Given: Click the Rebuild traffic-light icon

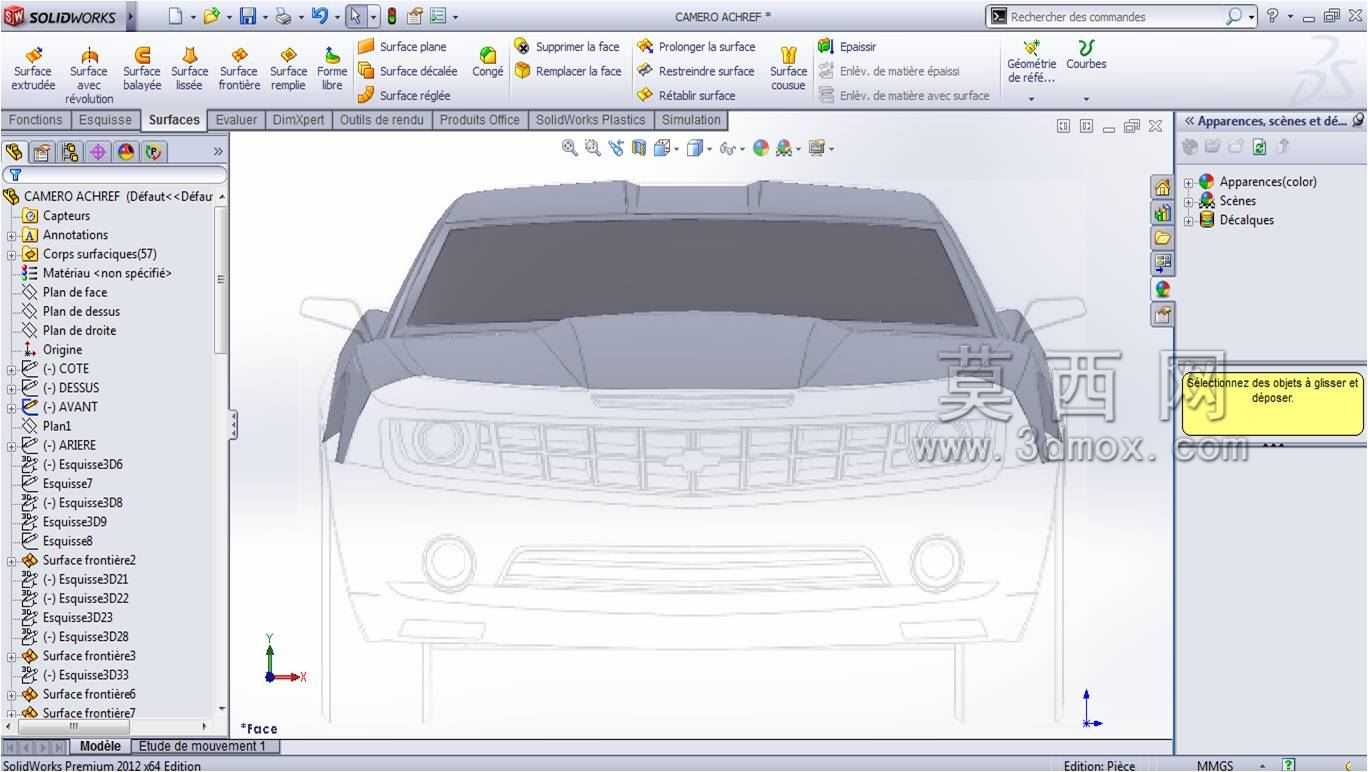Looking at the screenshot, I should point(392,16).
